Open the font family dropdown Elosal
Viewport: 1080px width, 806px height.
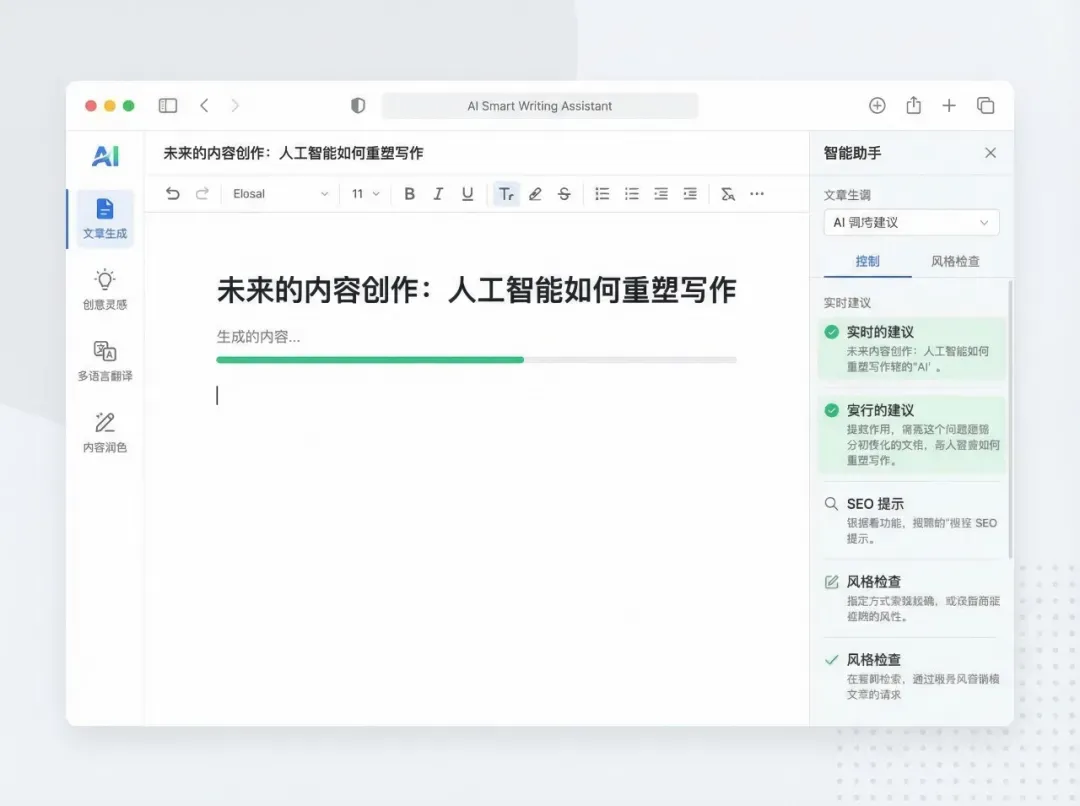coord(280,194)
